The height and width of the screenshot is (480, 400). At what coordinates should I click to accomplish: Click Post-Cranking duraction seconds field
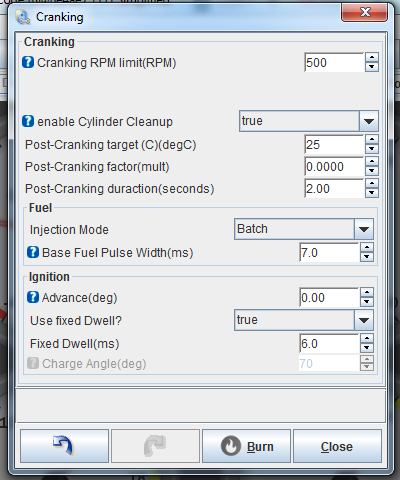pyautogui.click(x=334, y=188)
